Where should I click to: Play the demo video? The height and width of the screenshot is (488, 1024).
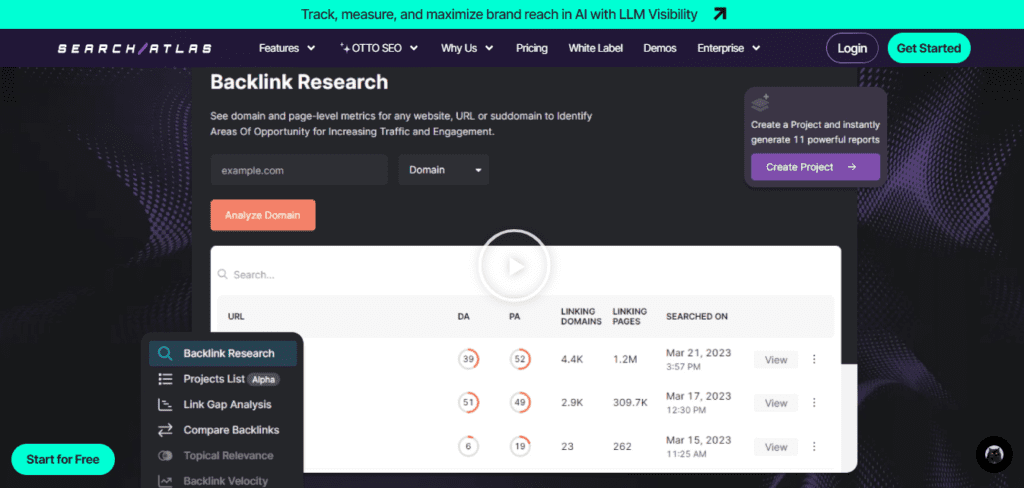(514, 265)
